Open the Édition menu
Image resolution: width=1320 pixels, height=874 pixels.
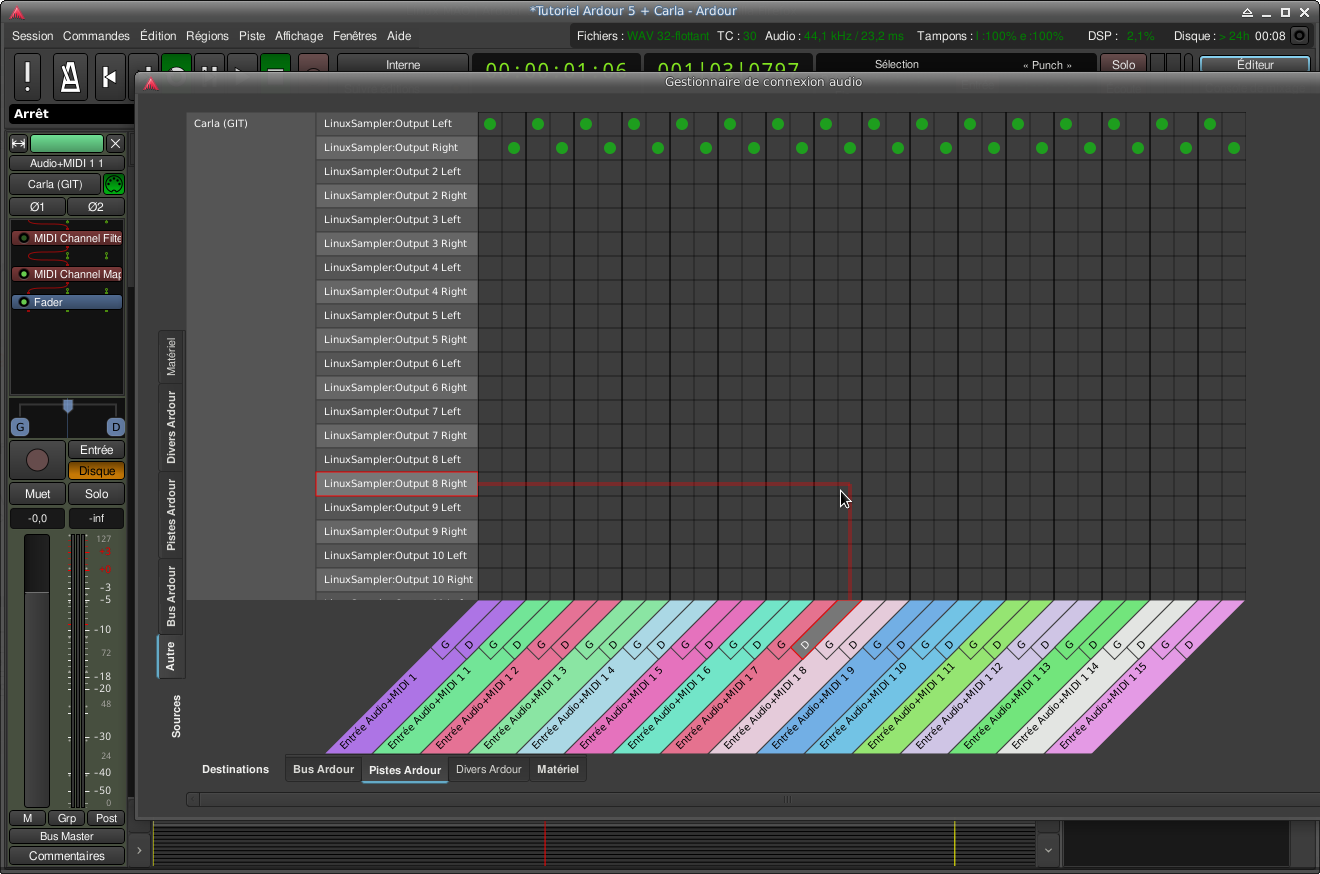click(158, 36)
